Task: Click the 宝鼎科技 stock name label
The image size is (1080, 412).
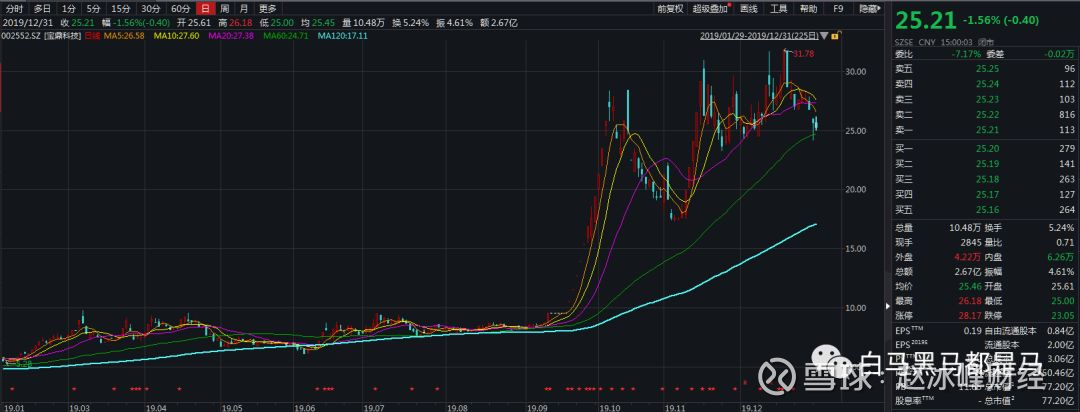Action: click(x=63, y=35)
